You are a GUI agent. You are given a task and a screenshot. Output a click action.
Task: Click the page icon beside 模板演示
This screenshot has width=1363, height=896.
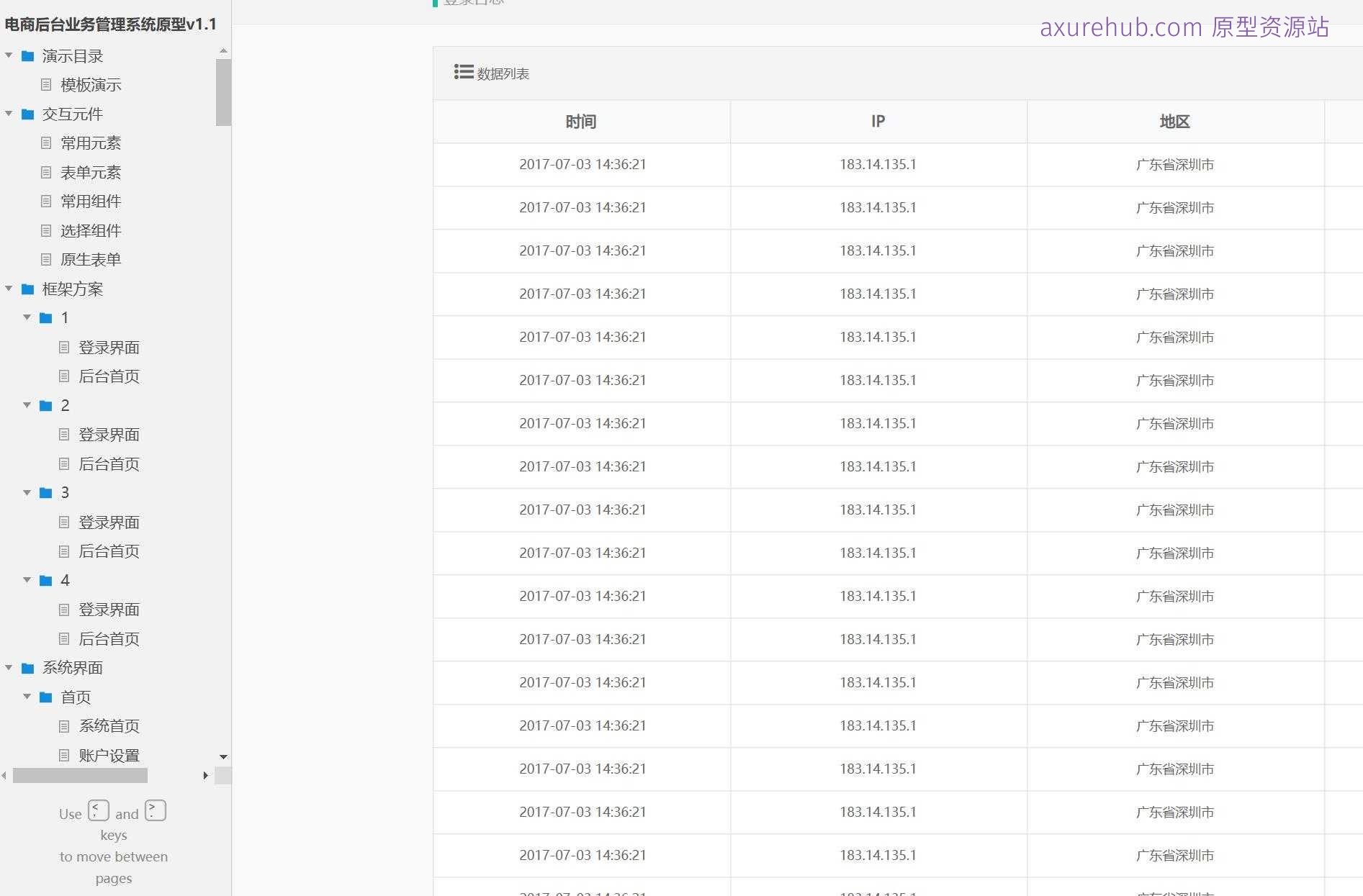pos(46,85)
